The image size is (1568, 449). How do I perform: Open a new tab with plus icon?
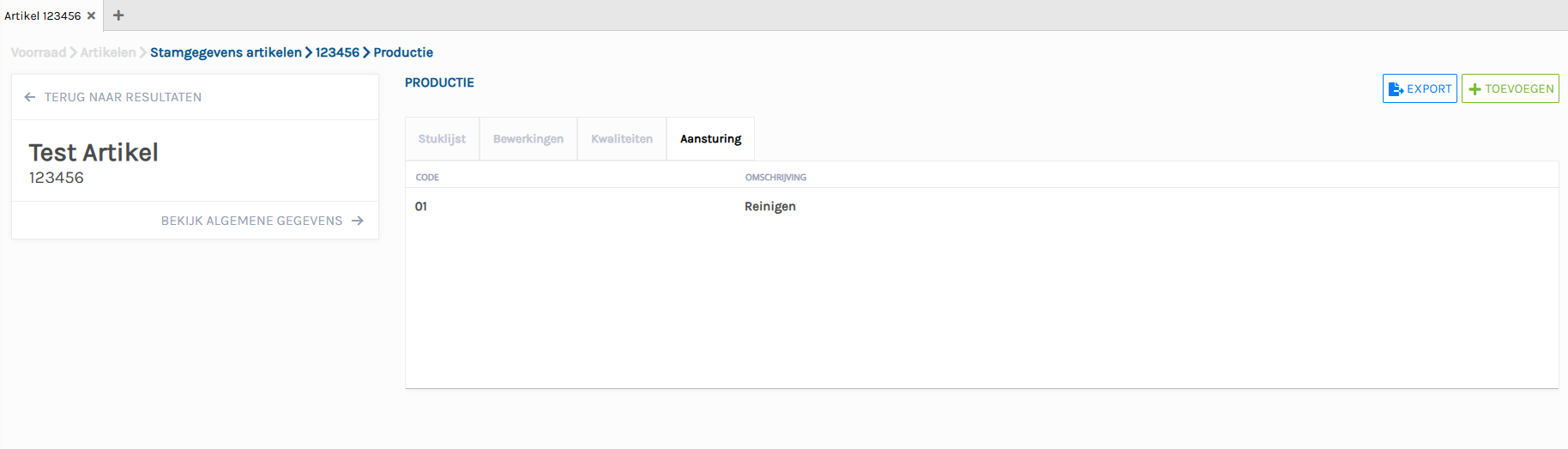click(118, 15)
